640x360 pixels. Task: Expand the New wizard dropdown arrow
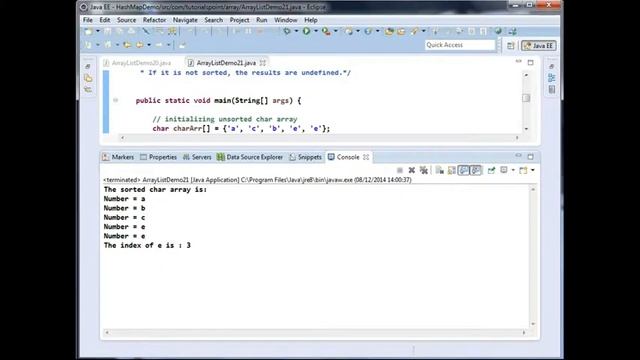point(98,31)
